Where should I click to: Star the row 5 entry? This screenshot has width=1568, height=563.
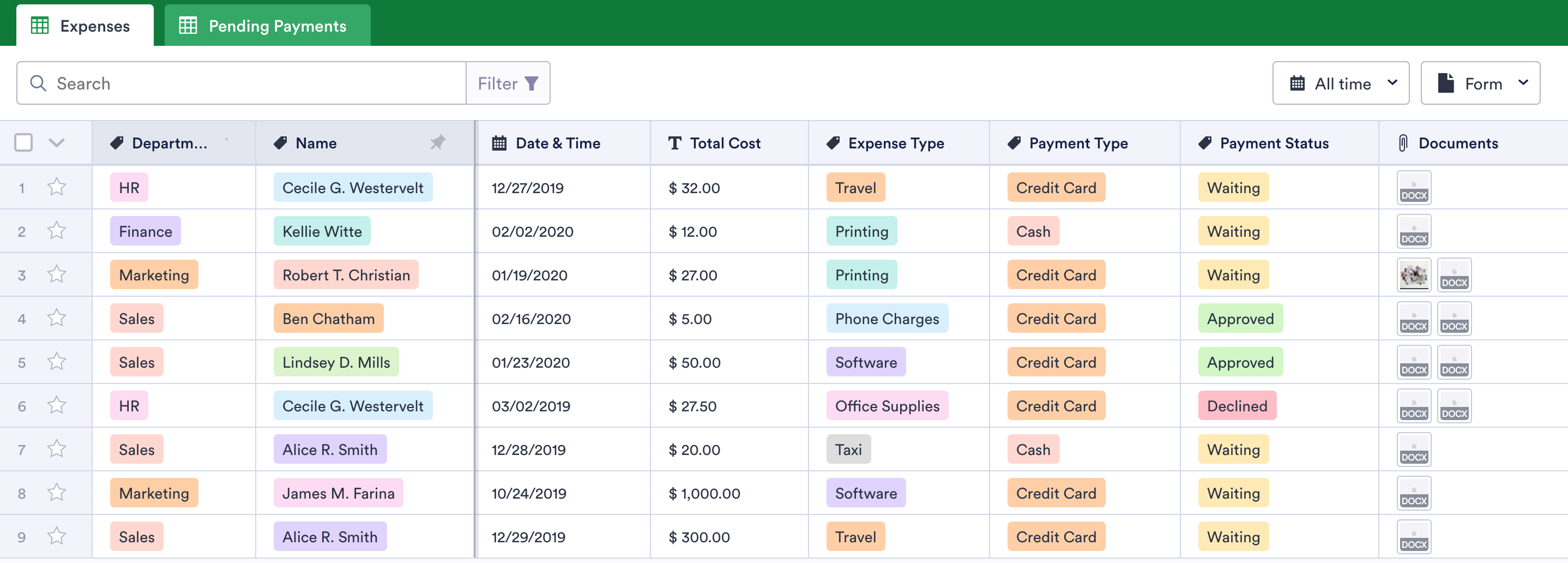tap(57, 362)
